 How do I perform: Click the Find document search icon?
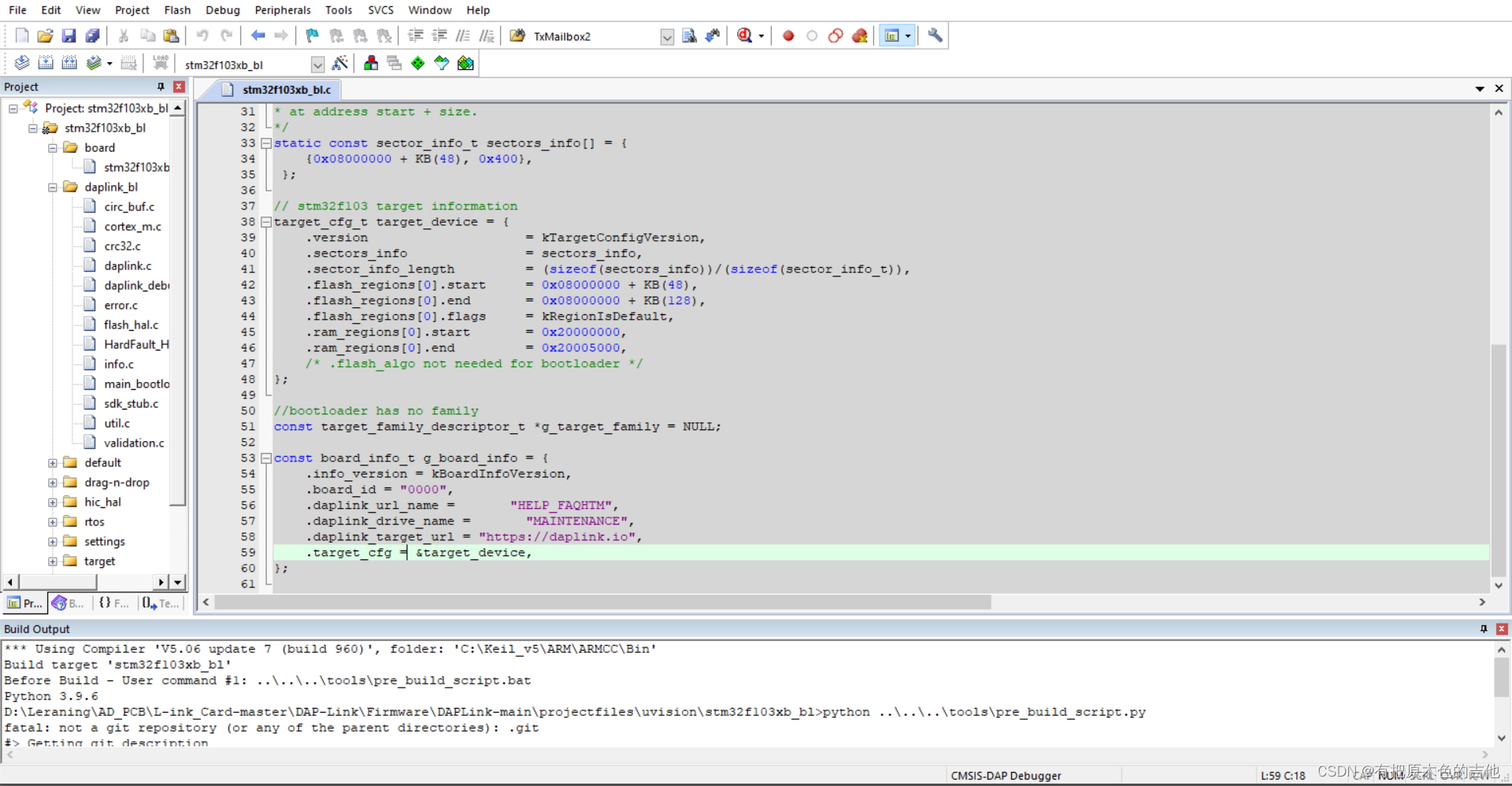tap(689, 35)
